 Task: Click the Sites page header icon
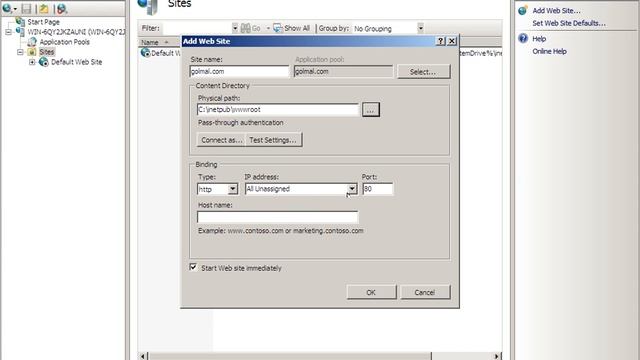[x=148, y=7]
